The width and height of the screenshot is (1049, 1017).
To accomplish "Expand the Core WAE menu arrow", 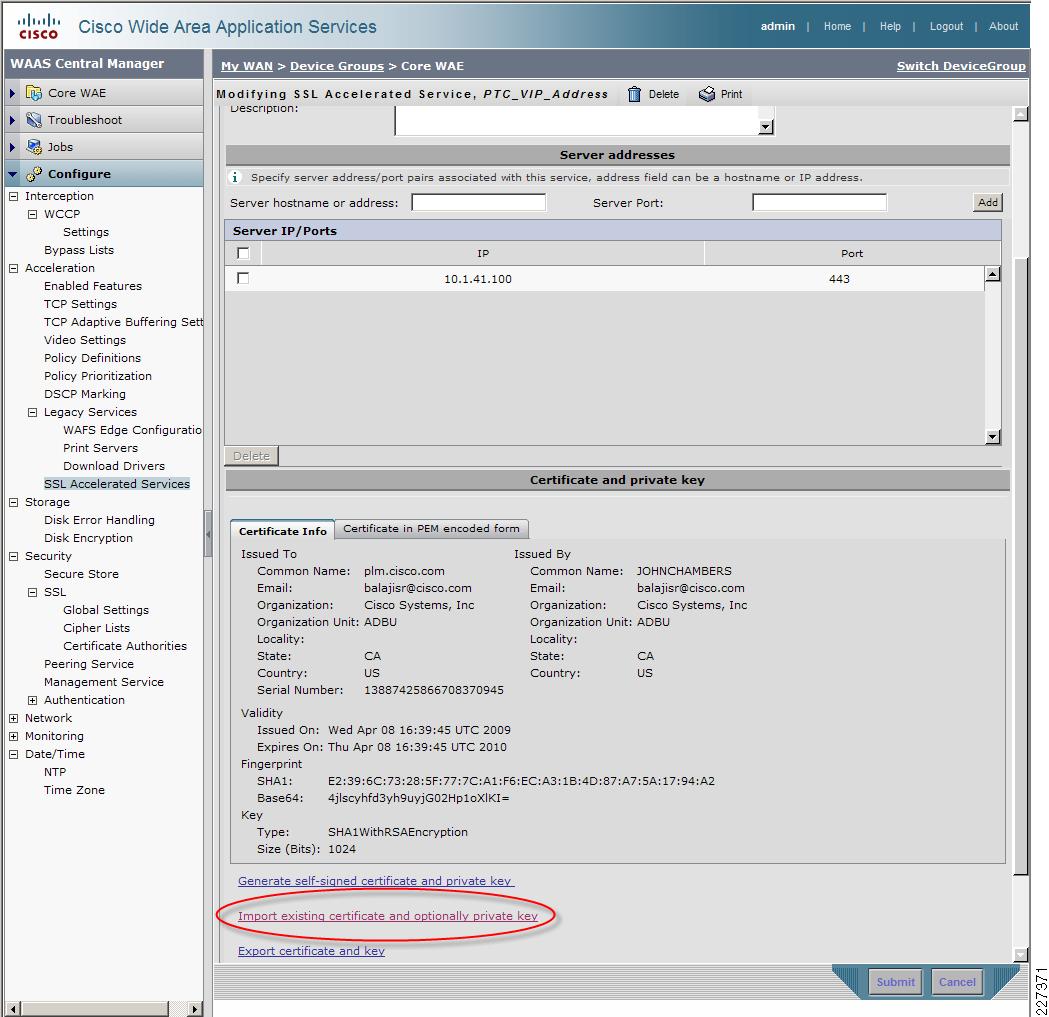I will tap(12, 93).
